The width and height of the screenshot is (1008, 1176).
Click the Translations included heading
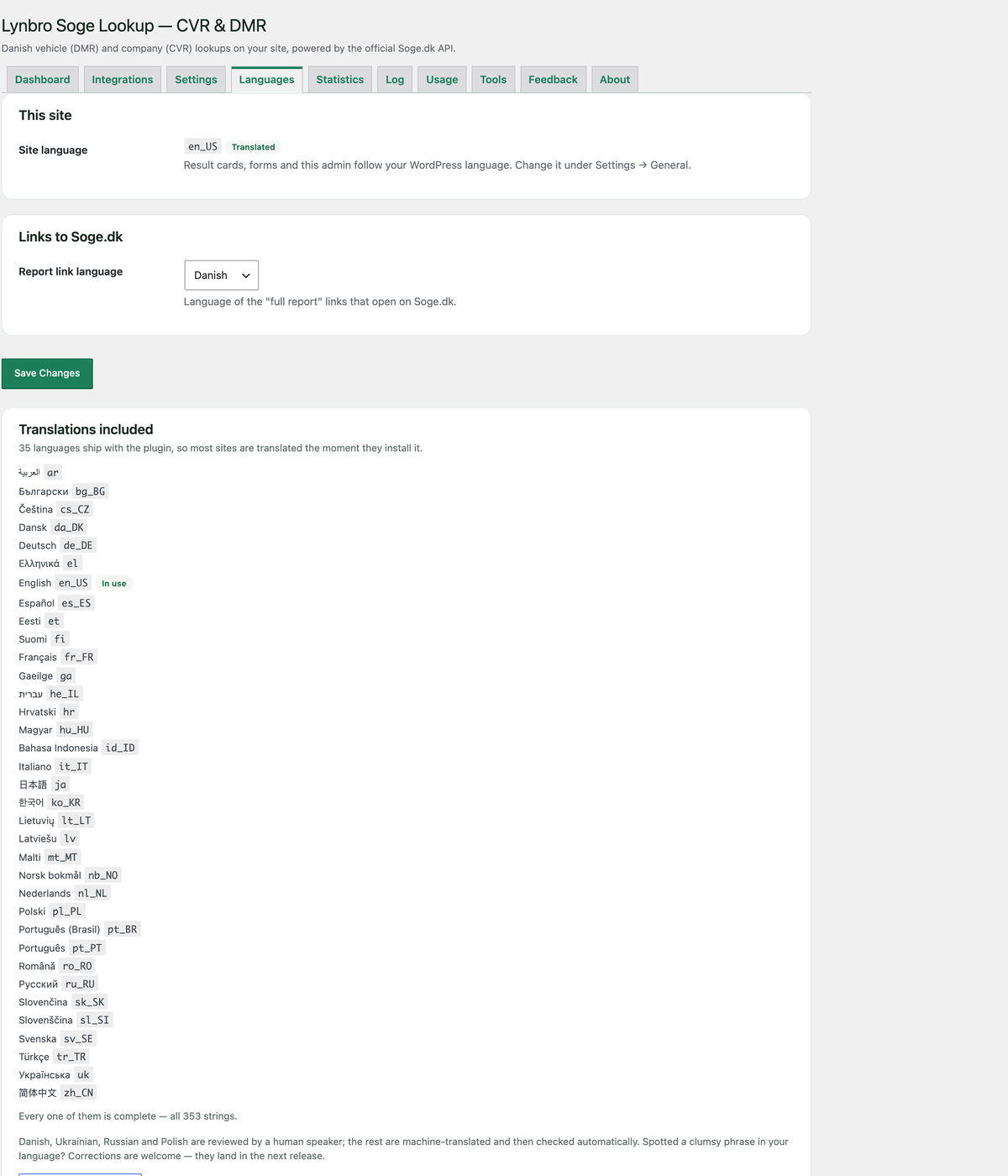86,429
